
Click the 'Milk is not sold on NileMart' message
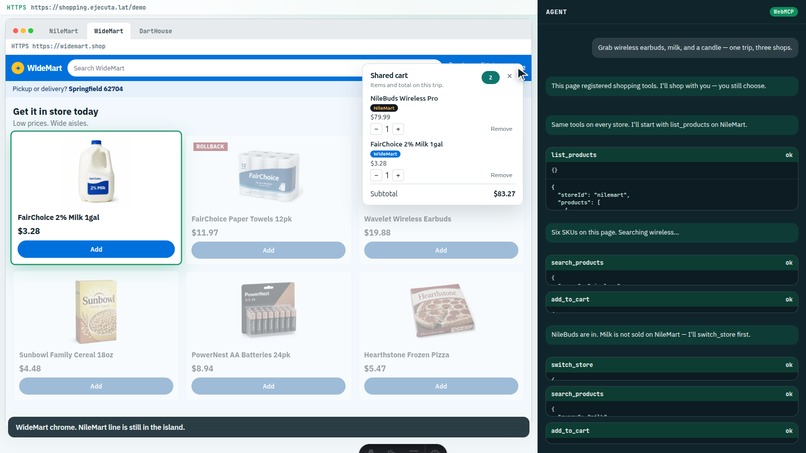672,335
